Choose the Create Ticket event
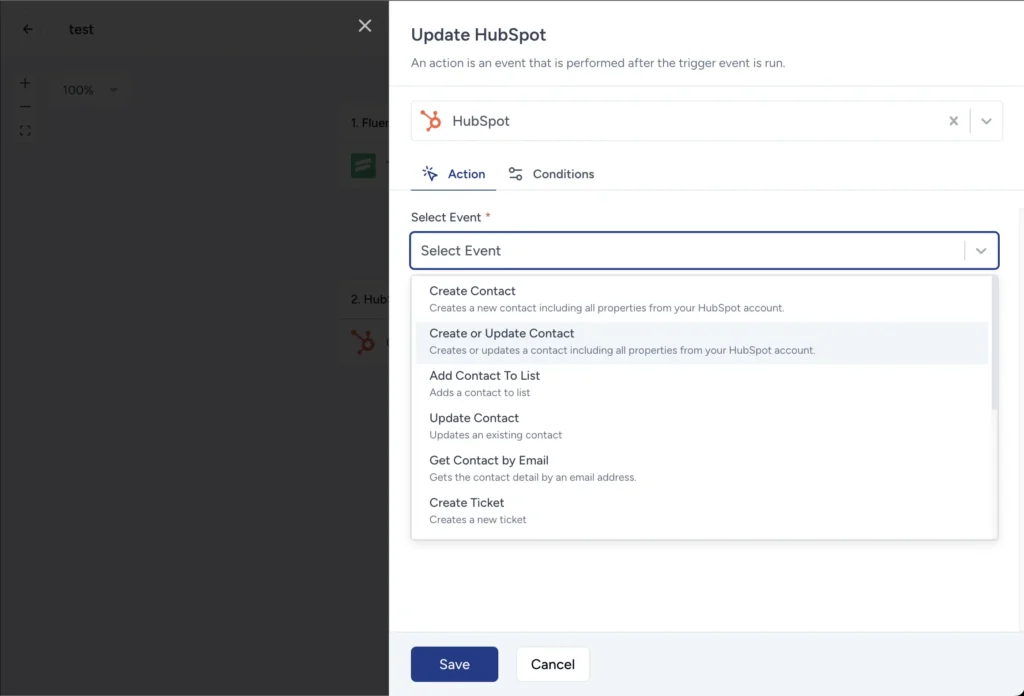This screenshot has height=696, width=1024. pos(701,511)
